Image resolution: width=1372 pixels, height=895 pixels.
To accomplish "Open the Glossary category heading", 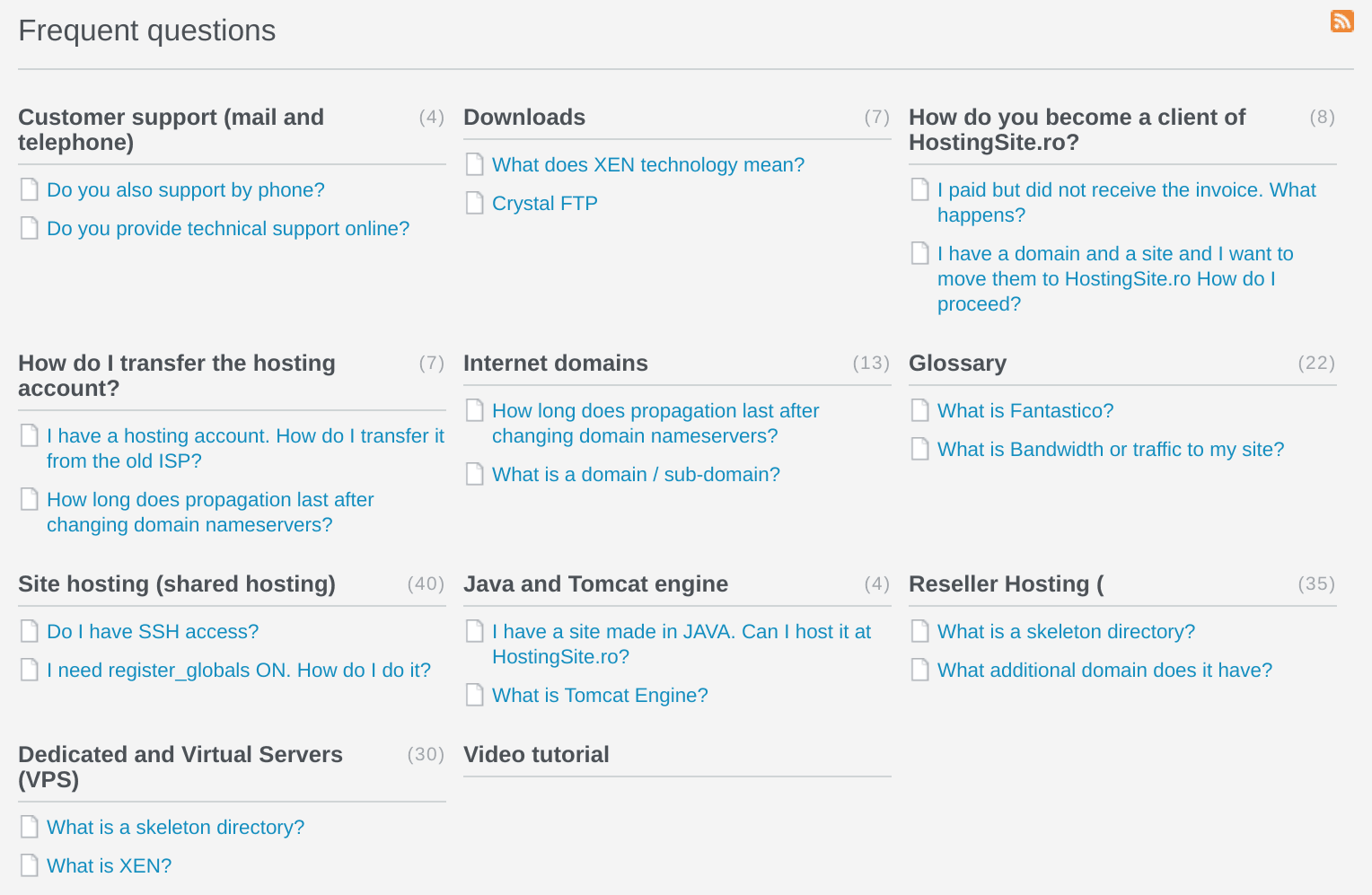I will pyautogui.click(x=957, y=364).
